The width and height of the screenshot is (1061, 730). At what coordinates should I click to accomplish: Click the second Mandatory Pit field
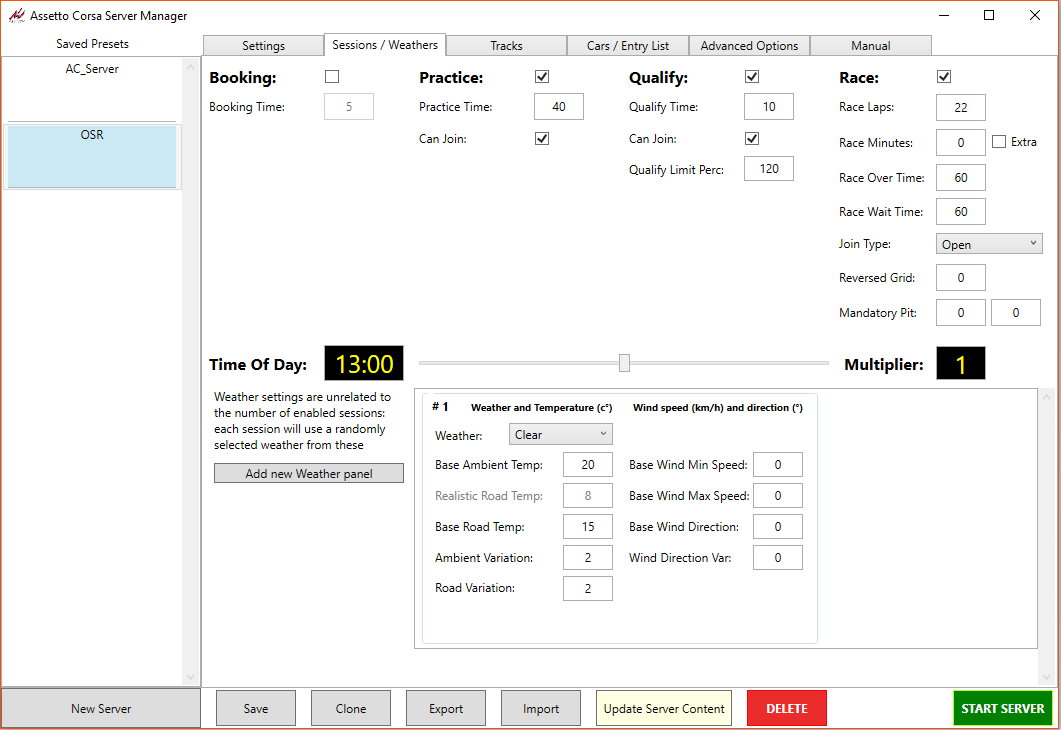coord(1016,313)
